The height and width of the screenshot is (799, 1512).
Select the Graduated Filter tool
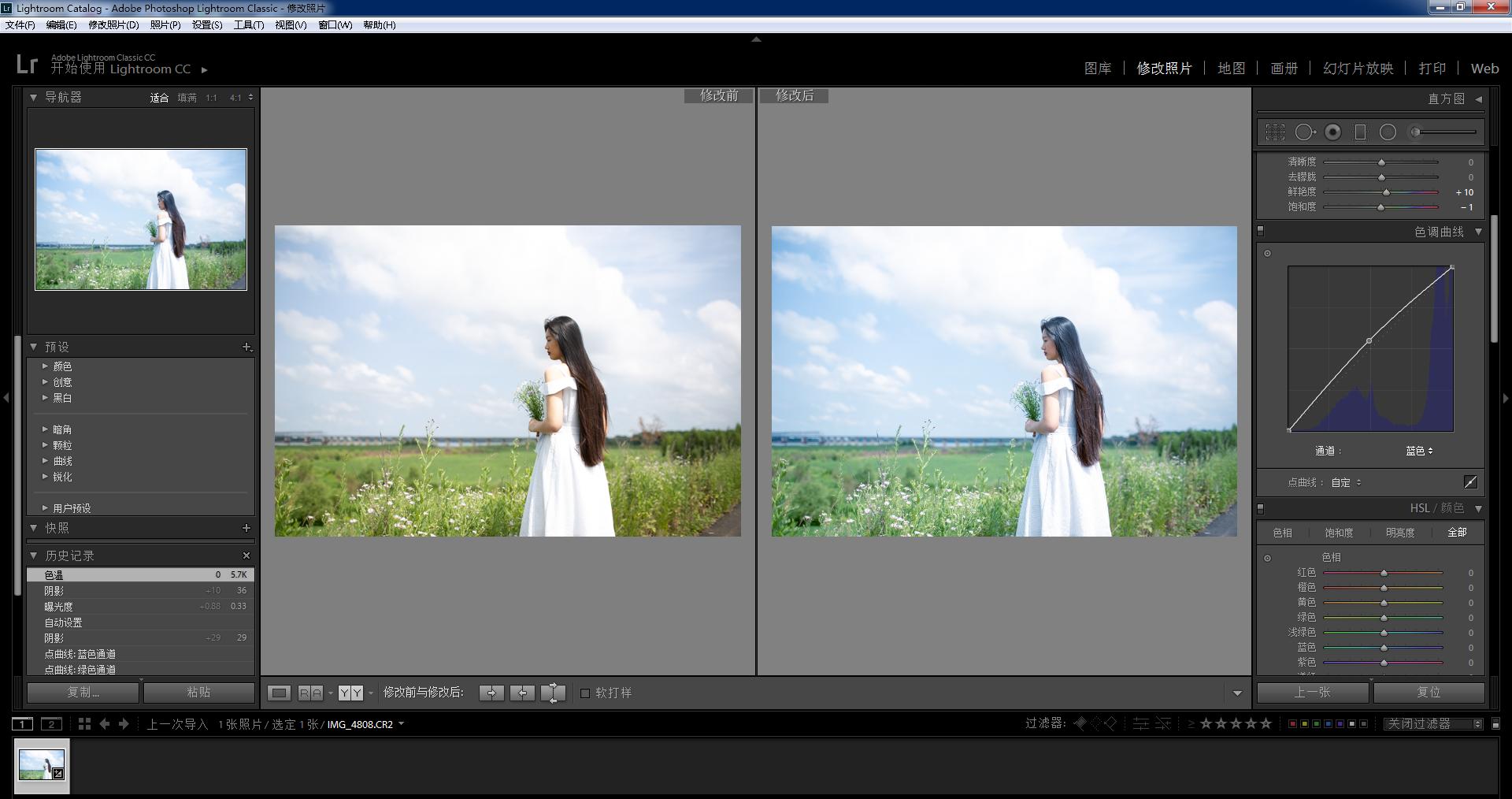tap(1360, 132)
